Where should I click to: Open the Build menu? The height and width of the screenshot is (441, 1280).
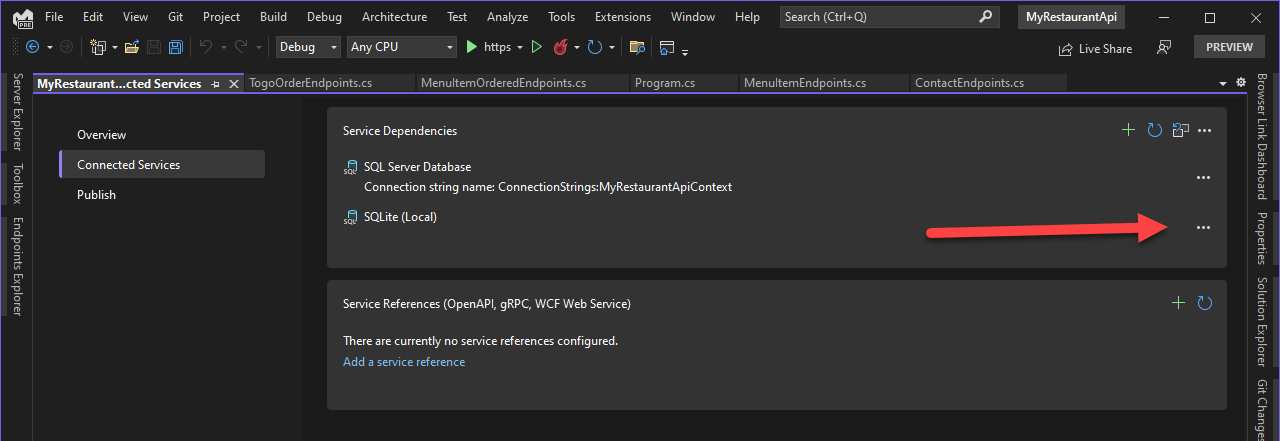point(273,17)
